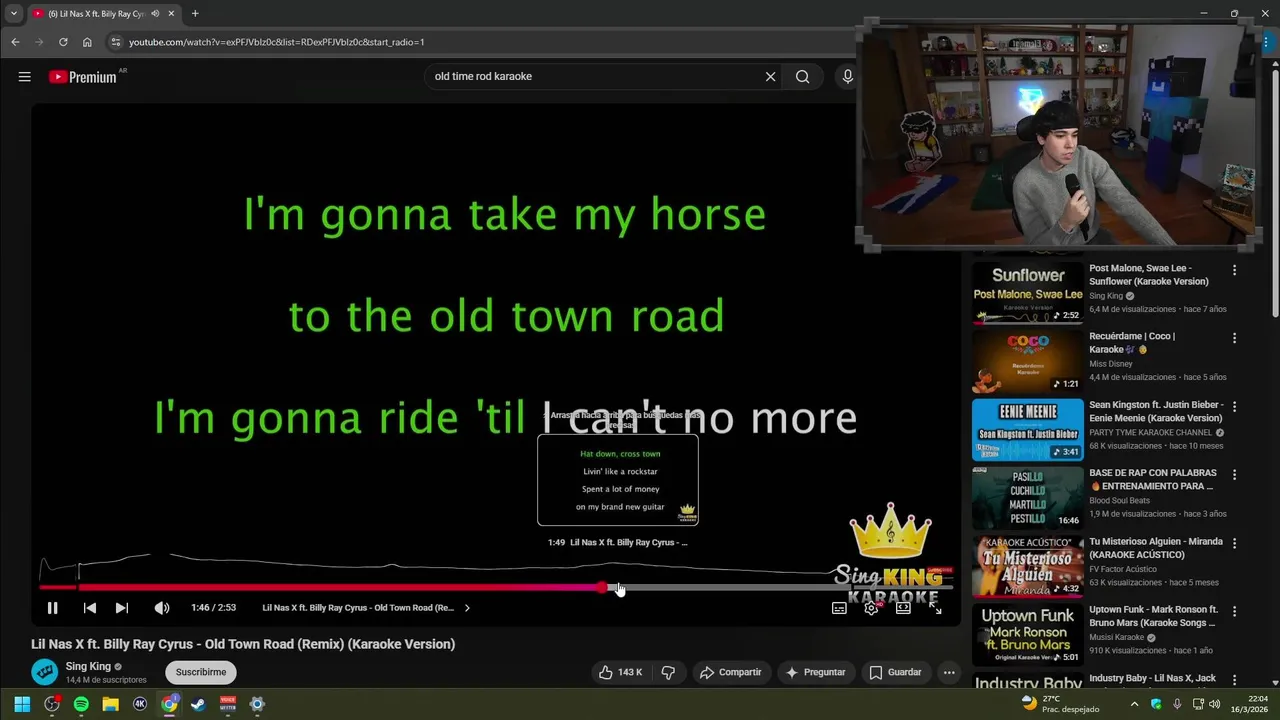Like the video with 143 K likes
Screen dimensions: 1280x720
coord(620,673)
